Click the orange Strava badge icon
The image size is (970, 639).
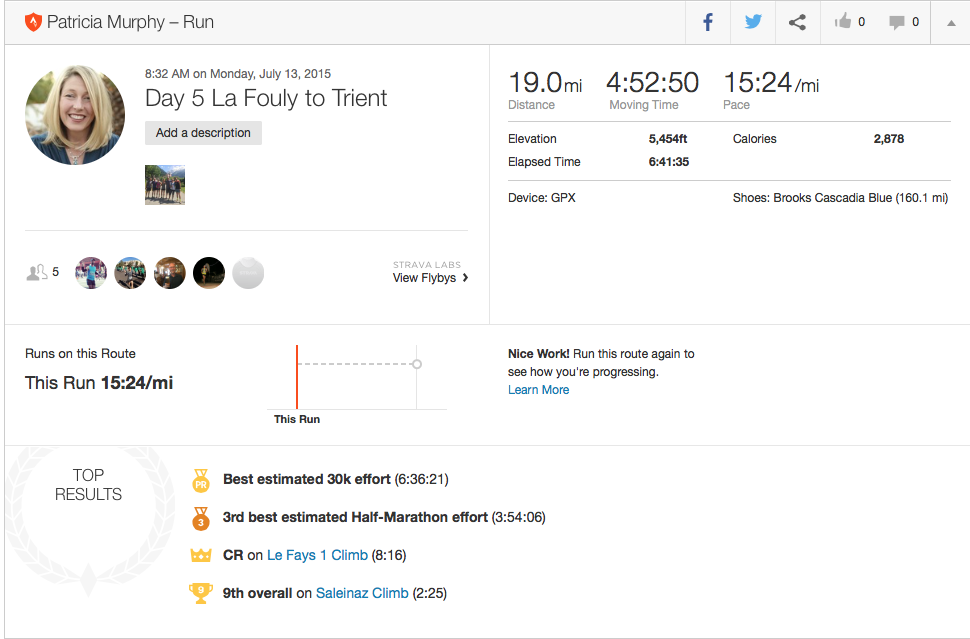[33, 22]
